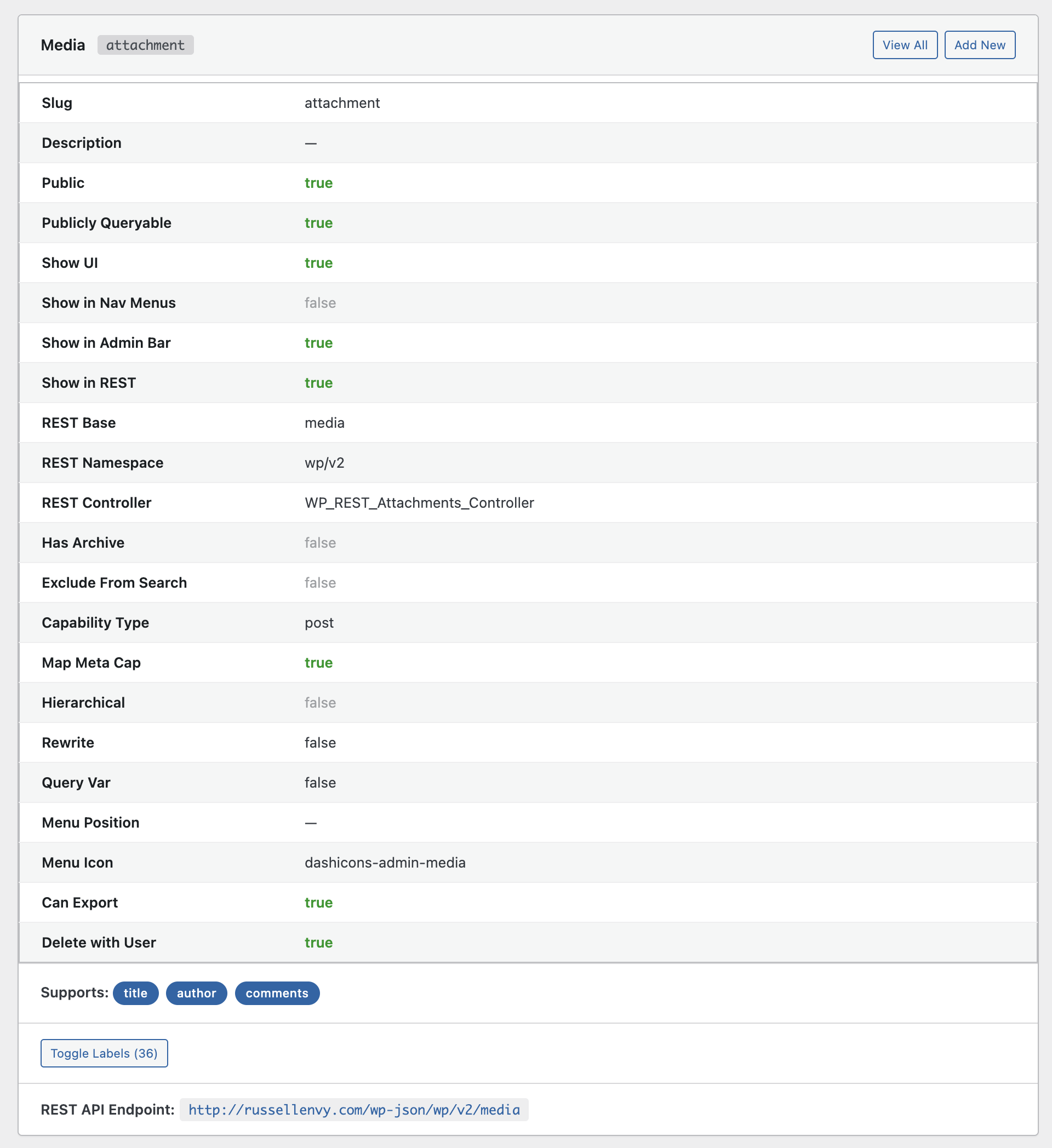Click the author supports badge
This screenshot has height=1148, width=1052.
point(197,993)
